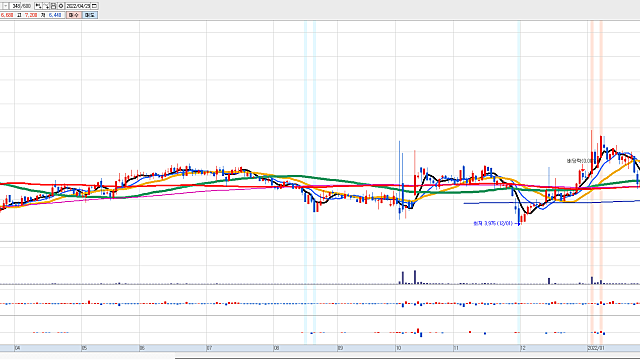Click the dividend marker label near 2022/01
Viewport: 640px width, 360px height.
580,161
